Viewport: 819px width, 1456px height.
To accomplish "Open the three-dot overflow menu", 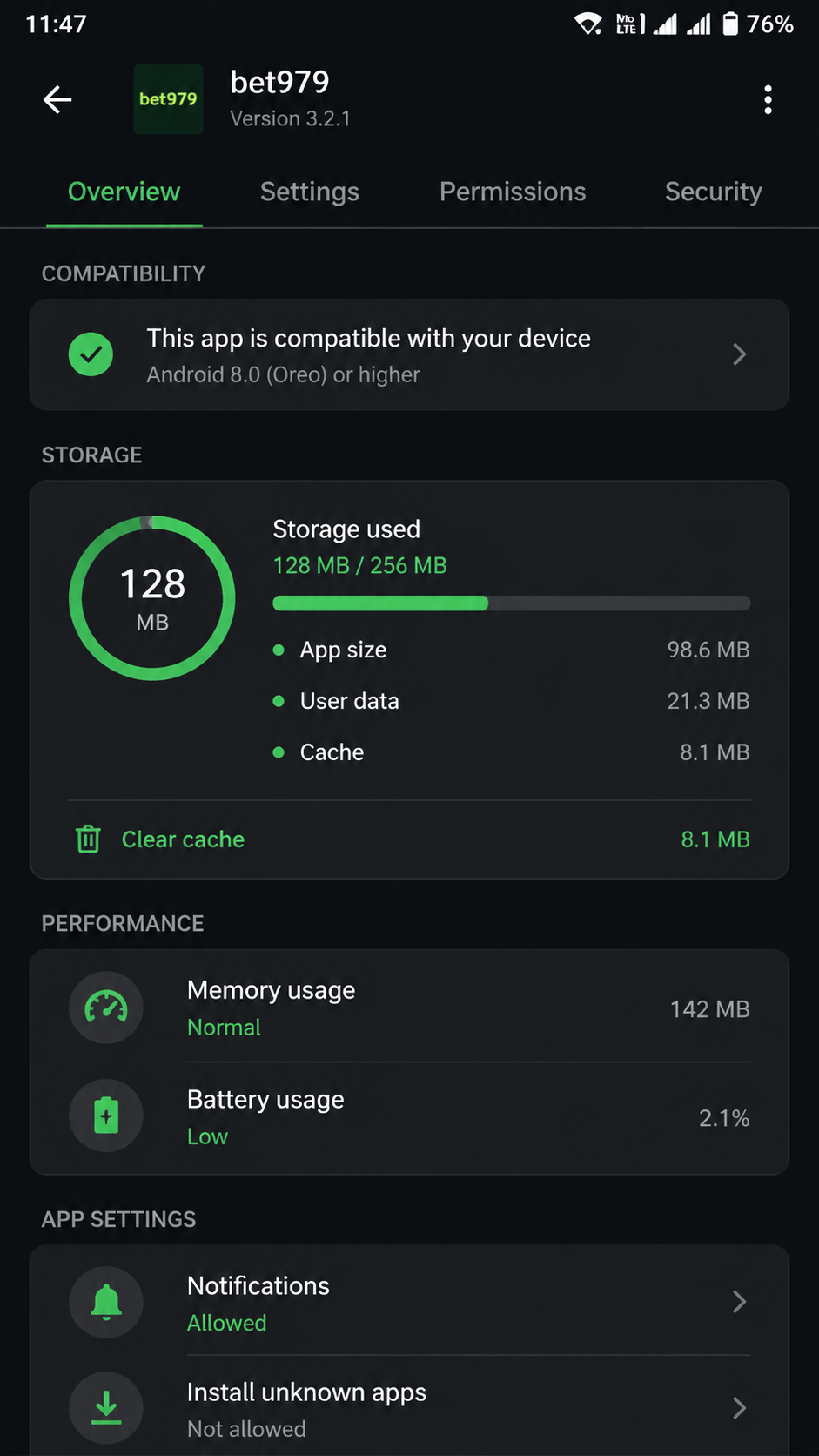I will click(768, 99).
